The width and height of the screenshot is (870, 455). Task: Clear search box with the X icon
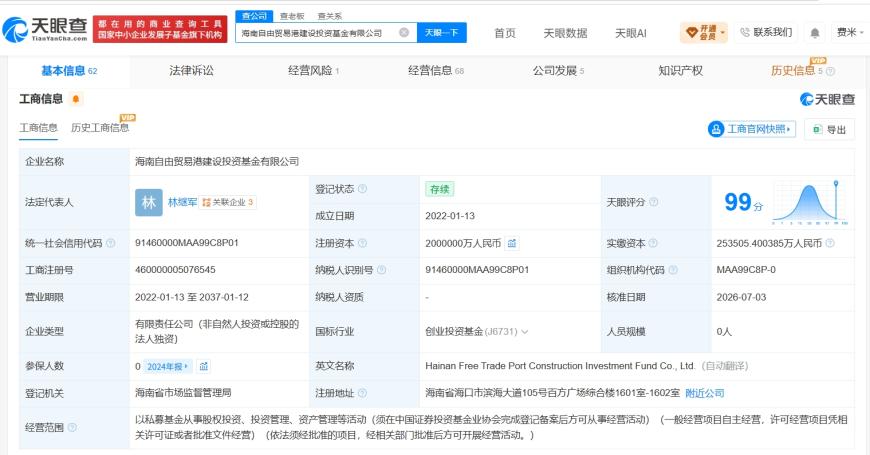(404, 33)
